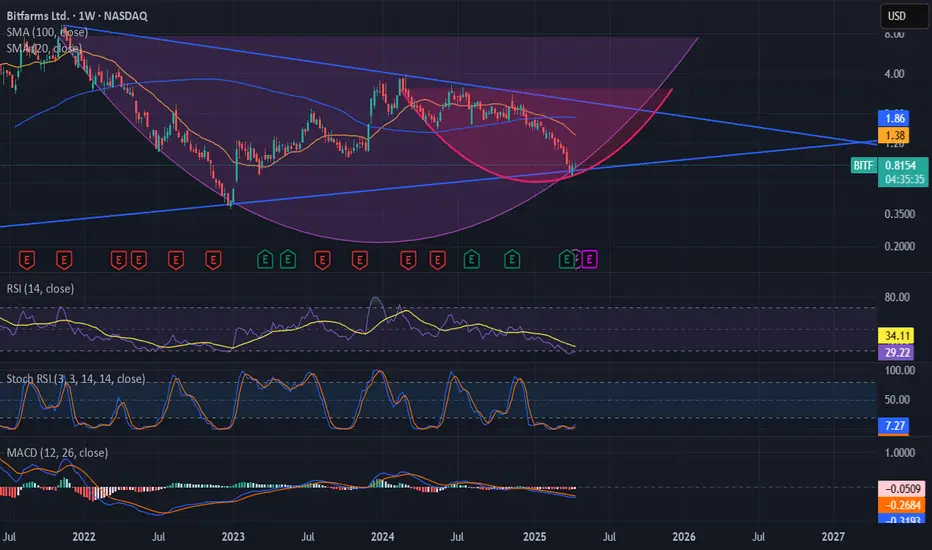Click the blue 1.86 SMA price label
The width and height of the screenshot is (932, 550).
893,118
